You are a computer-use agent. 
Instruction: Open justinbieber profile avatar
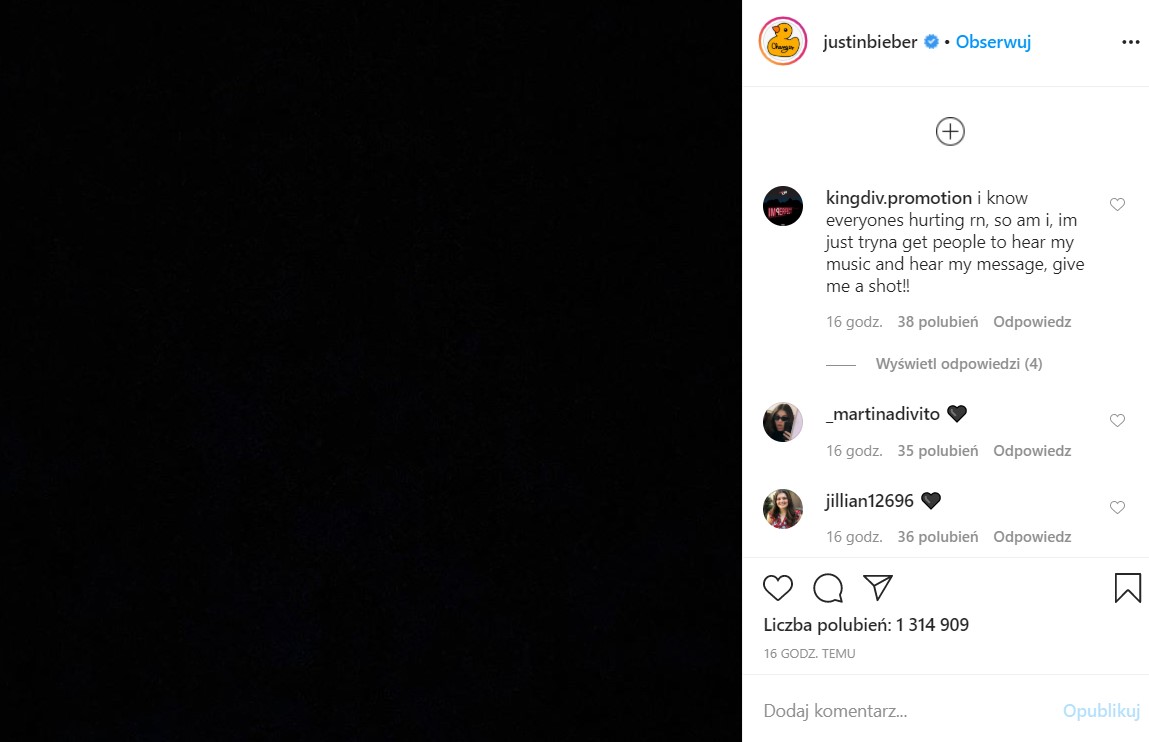click(783, 42)
